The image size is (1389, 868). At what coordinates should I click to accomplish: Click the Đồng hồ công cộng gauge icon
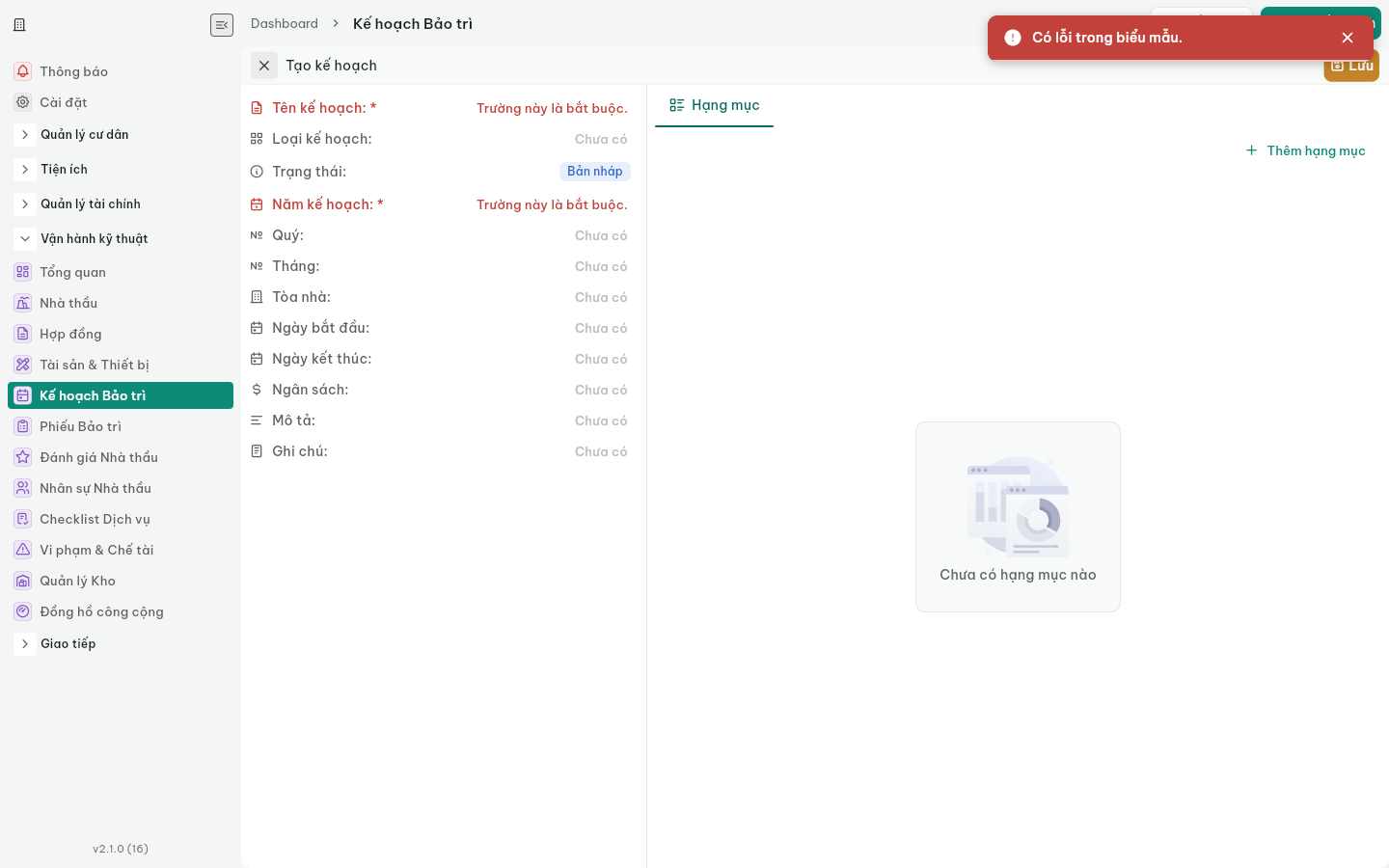(x=23, y=611)
